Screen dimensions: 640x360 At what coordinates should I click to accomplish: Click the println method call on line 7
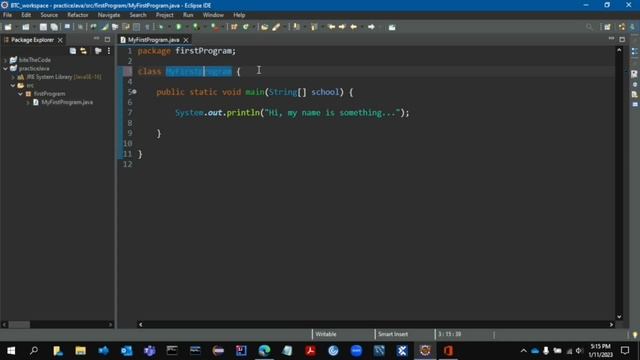point(243,113)
